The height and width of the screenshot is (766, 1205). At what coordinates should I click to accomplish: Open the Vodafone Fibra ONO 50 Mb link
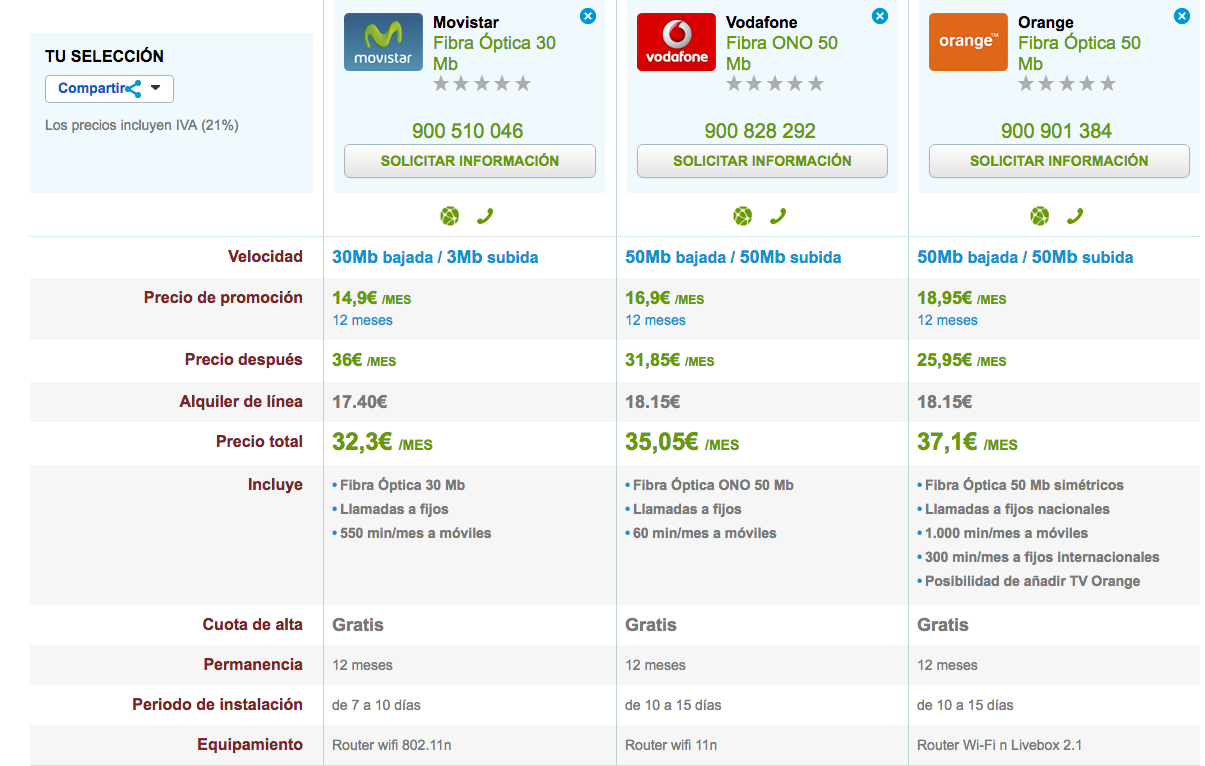(x=782, y=53)
